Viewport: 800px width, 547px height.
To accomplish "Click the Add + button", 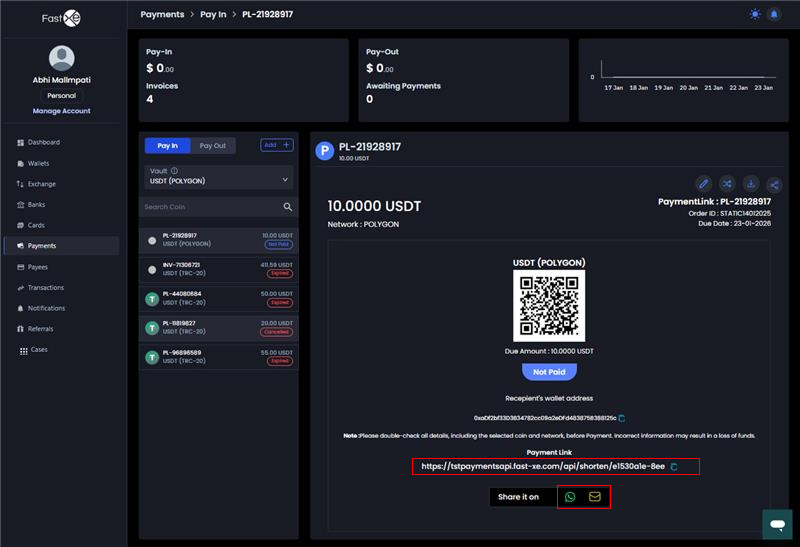I will point(277,145).
